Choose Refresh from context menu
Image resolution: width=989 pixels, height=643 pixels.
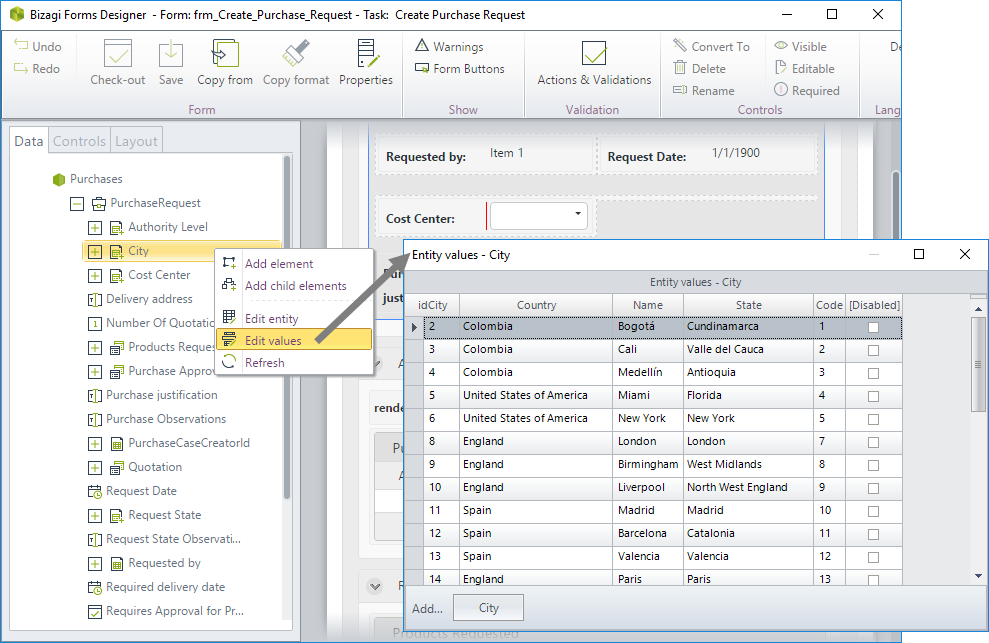click(x=294, y=362)
